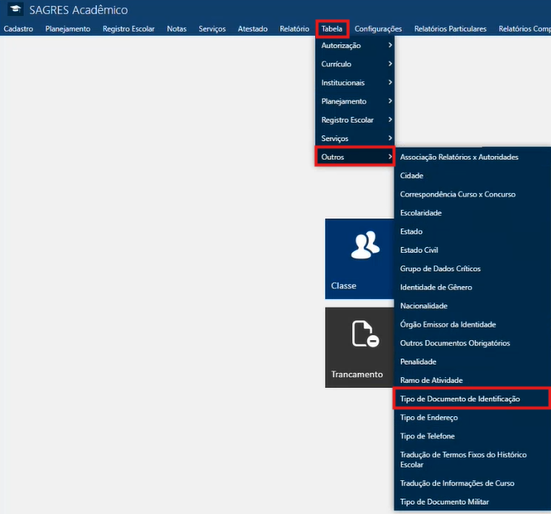Select Tipo de Telefone entry
This screenshot has height=514, width=551.
point(427,436)
